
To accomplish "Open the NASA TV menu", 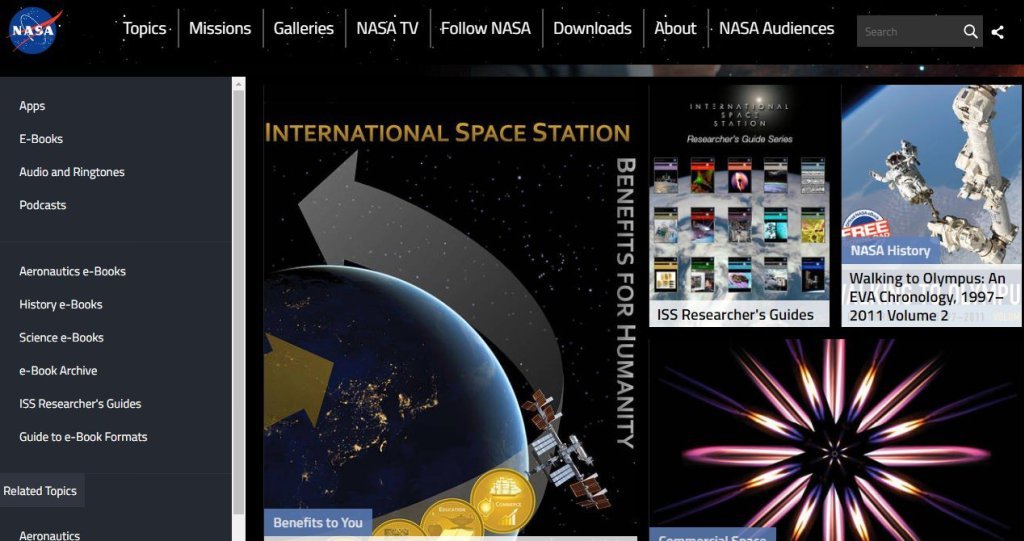I will point(387,29).
